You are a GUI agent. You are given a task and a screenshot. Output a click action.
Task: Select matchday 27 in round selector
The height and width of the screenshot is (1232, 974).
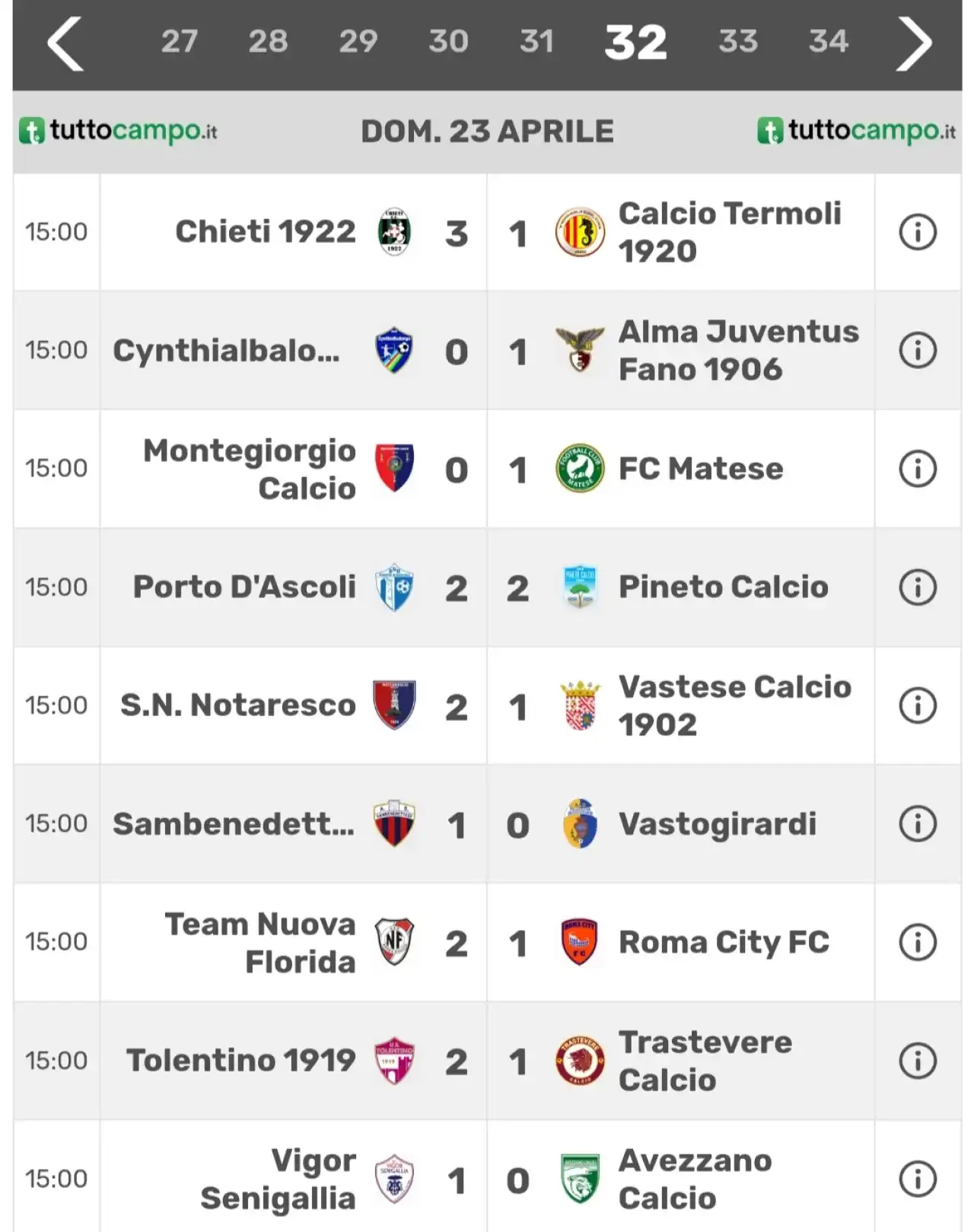click(x=180, y=42)
